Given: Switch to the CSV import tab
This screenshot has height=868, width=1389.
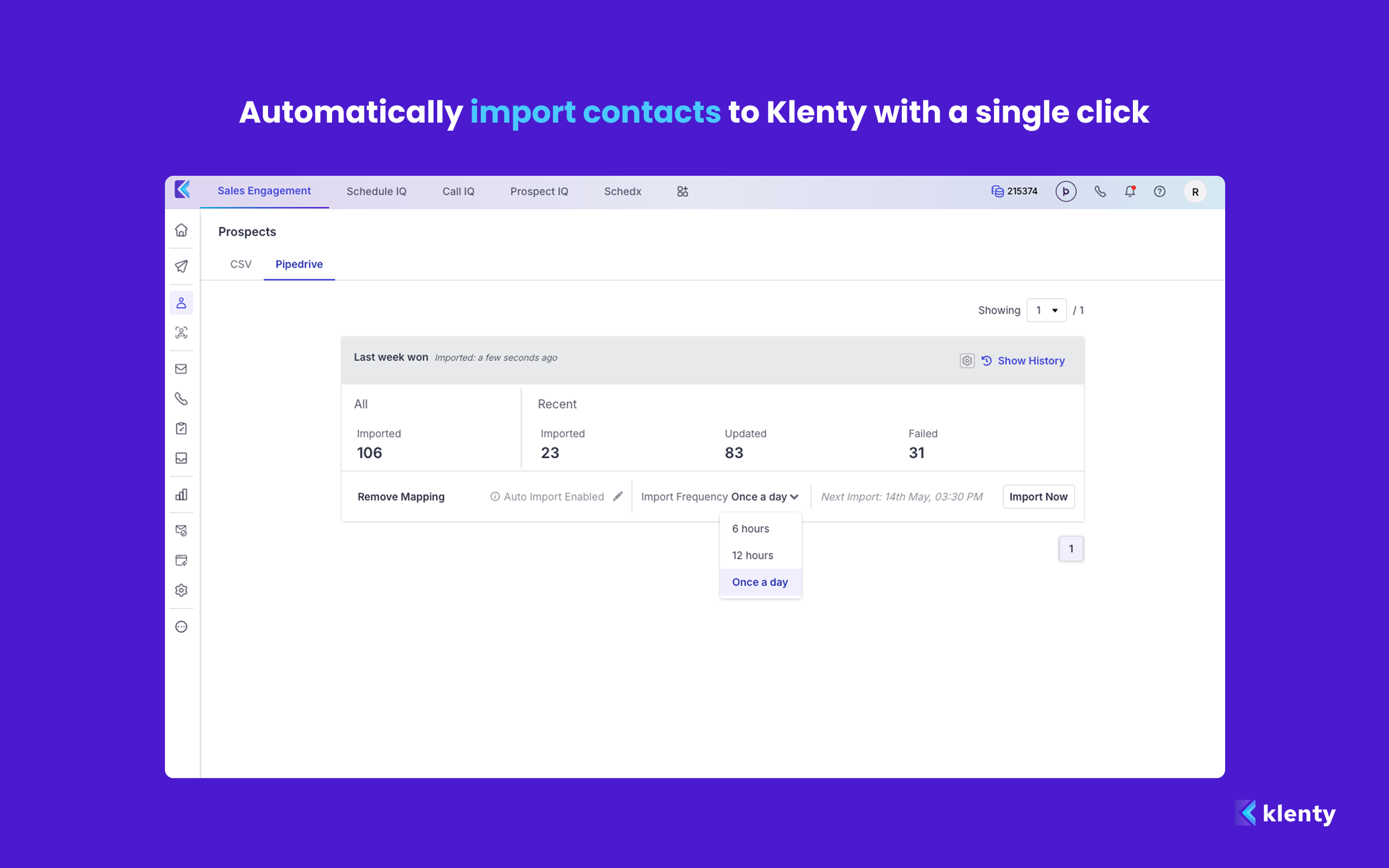Looking at the screenshot, I should point(240,264).
